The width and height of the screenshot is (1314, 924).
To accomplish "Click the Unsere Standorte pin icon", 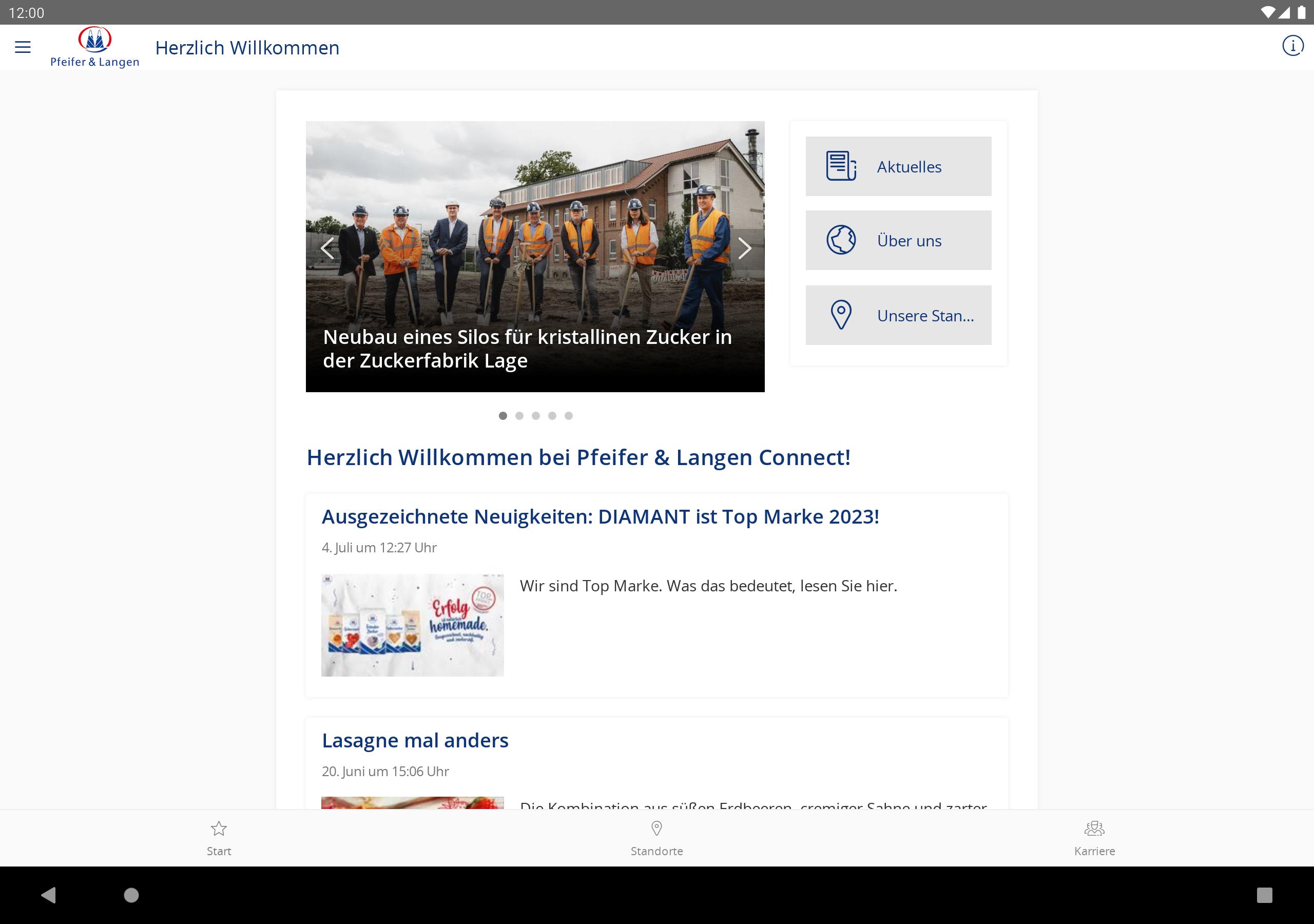I will click(841, 315).
